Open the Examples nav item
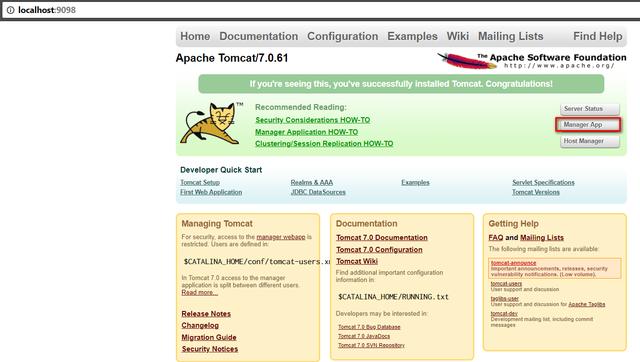The image size is (640, 362). 412,36
